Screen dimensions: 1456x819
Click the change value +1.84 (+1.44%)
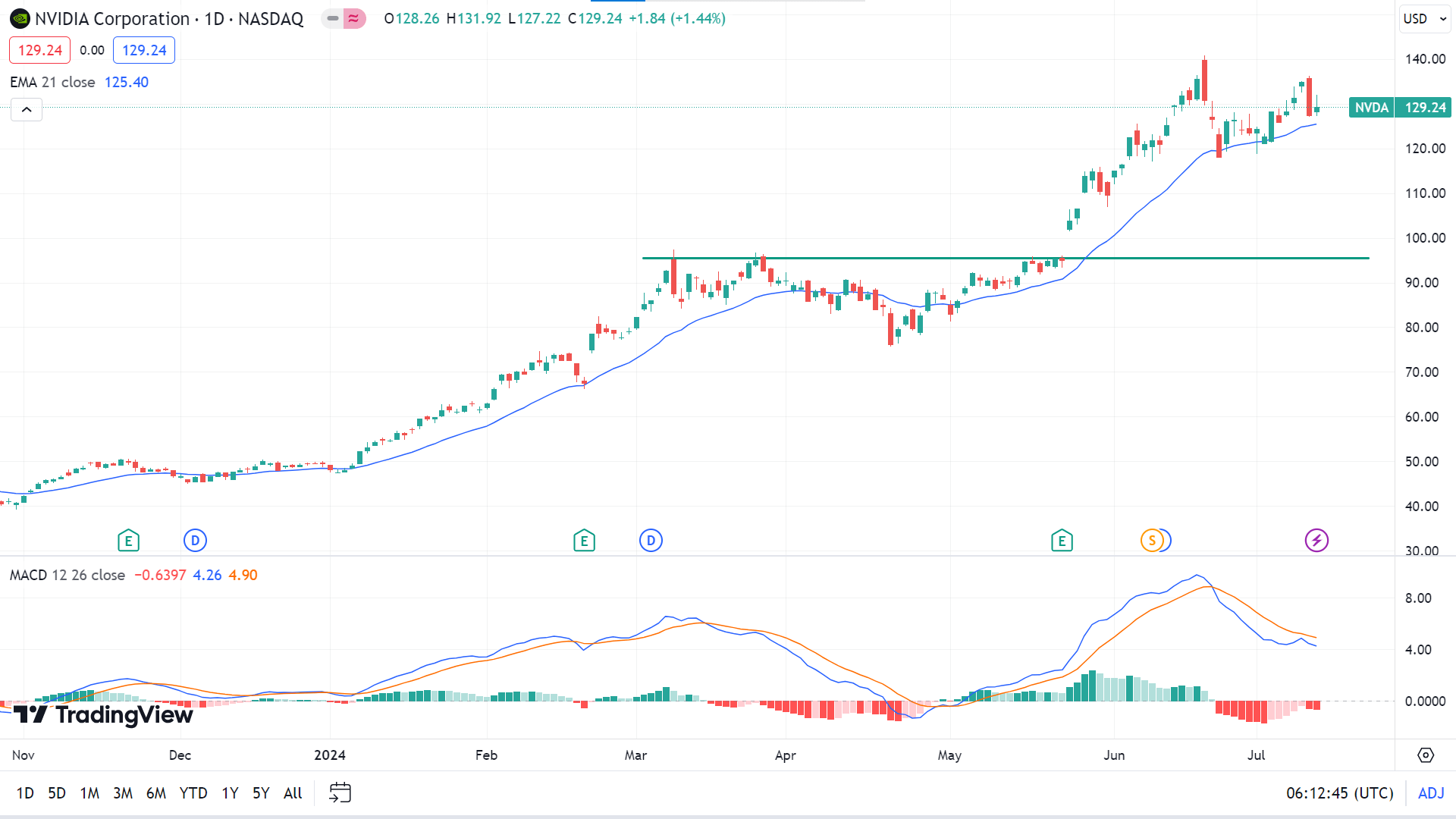[x=677, y=18]
